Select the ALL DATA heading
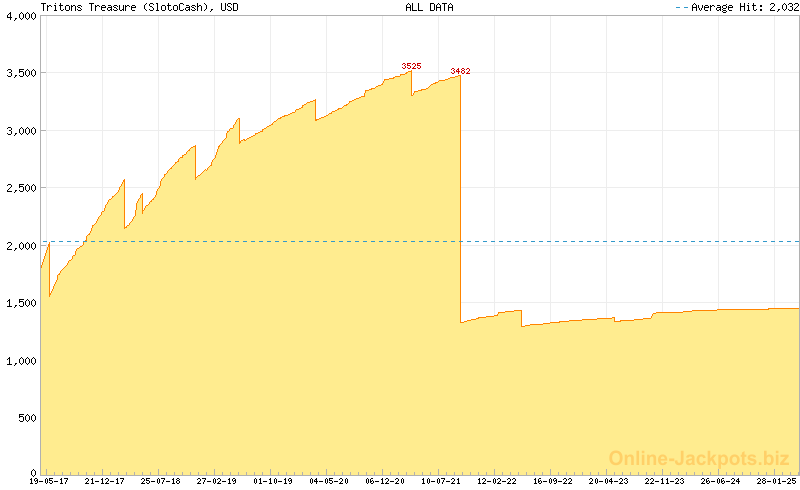800x490 pixels. pyautogui.click(x=429, y=6)
